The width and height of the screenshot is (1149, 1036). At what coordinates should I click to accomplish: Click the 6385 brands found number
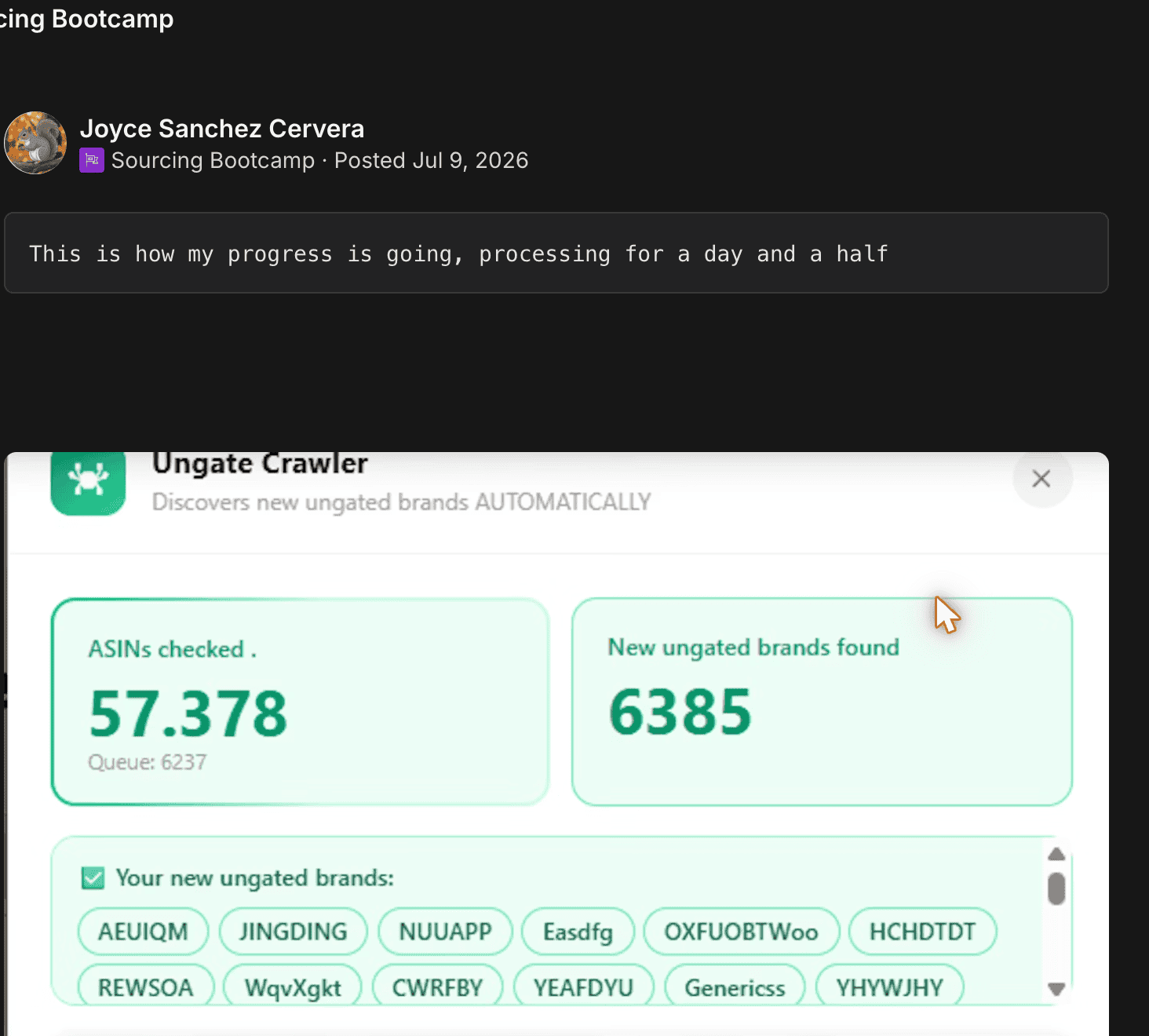pyautogui.click(x=680, y=712)
